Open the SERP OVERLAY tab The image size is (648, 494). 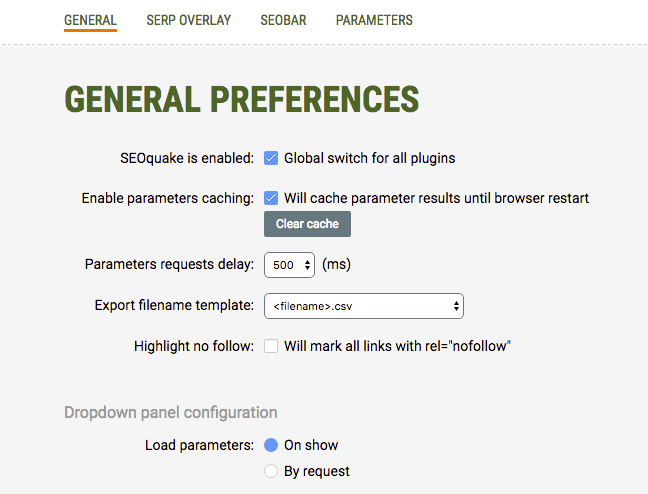(x=188, y=20)
